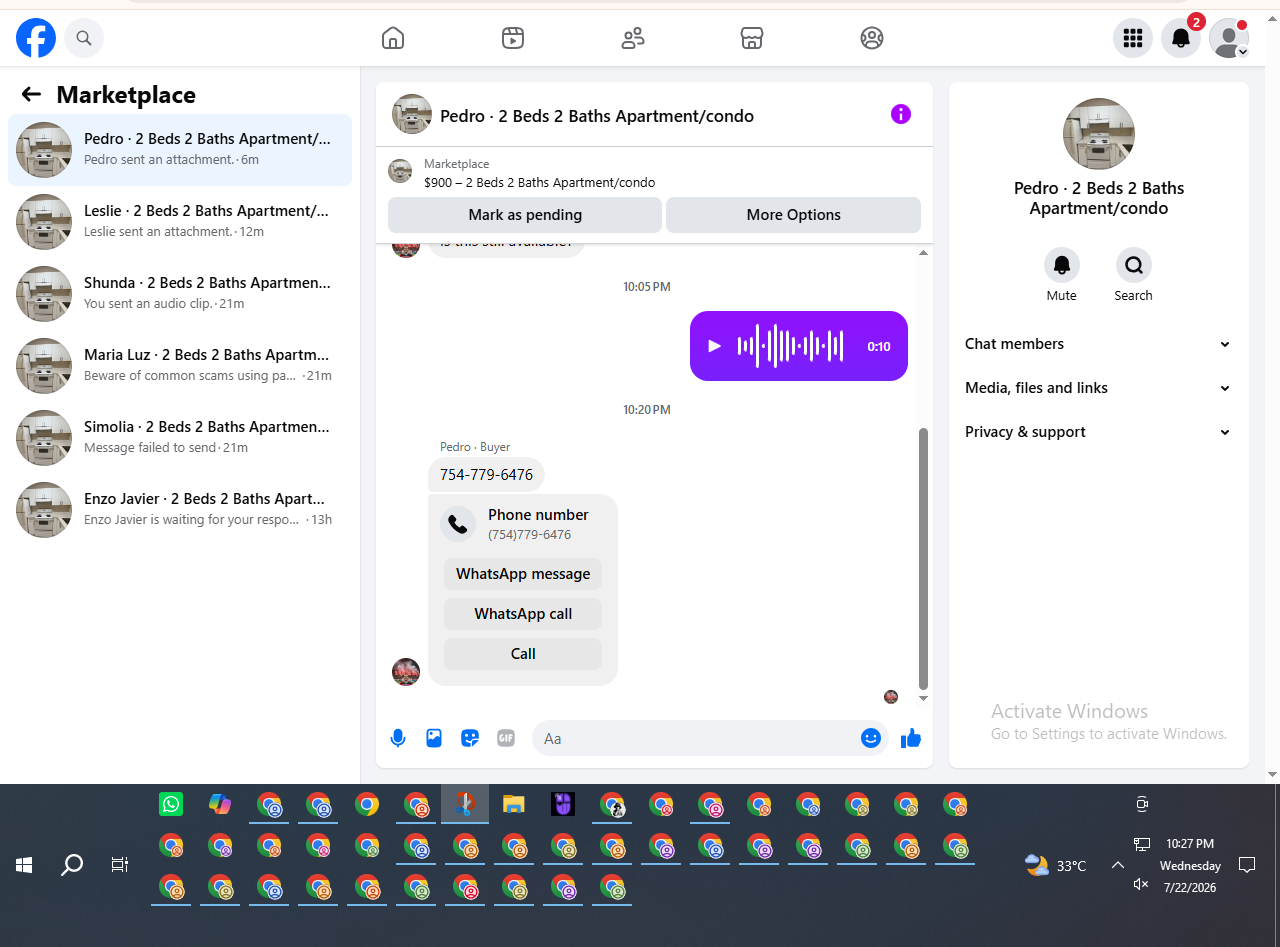Open Copilot from the taskbar
This screenshot has width=1280, height=947.
[x=220, y=804]
